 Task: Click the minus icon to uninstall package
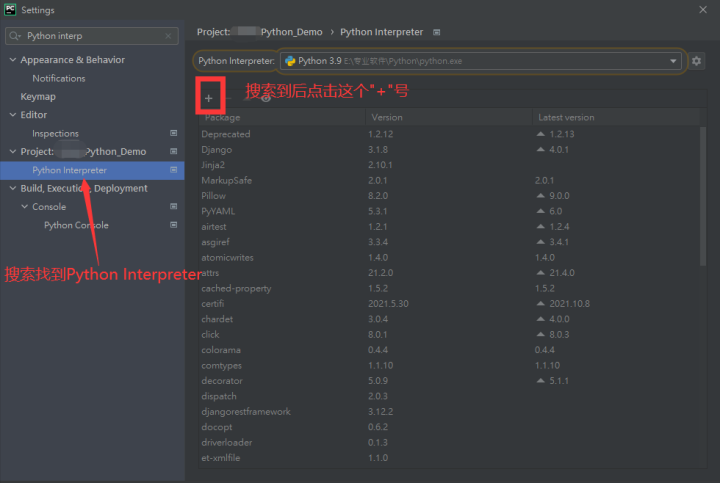pos(228,98)
